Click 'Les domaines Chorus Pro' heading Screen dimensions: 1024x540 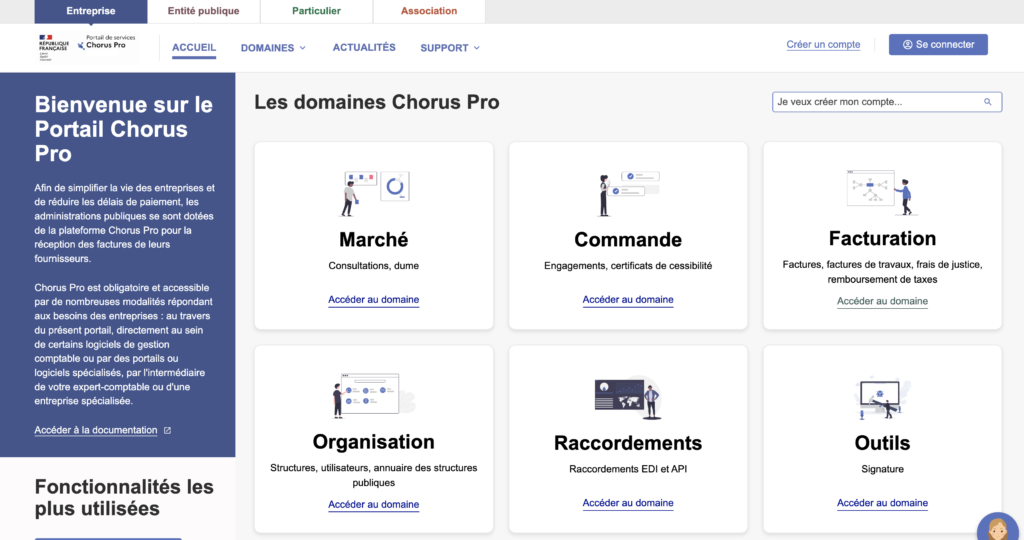[x=377, y=102]
